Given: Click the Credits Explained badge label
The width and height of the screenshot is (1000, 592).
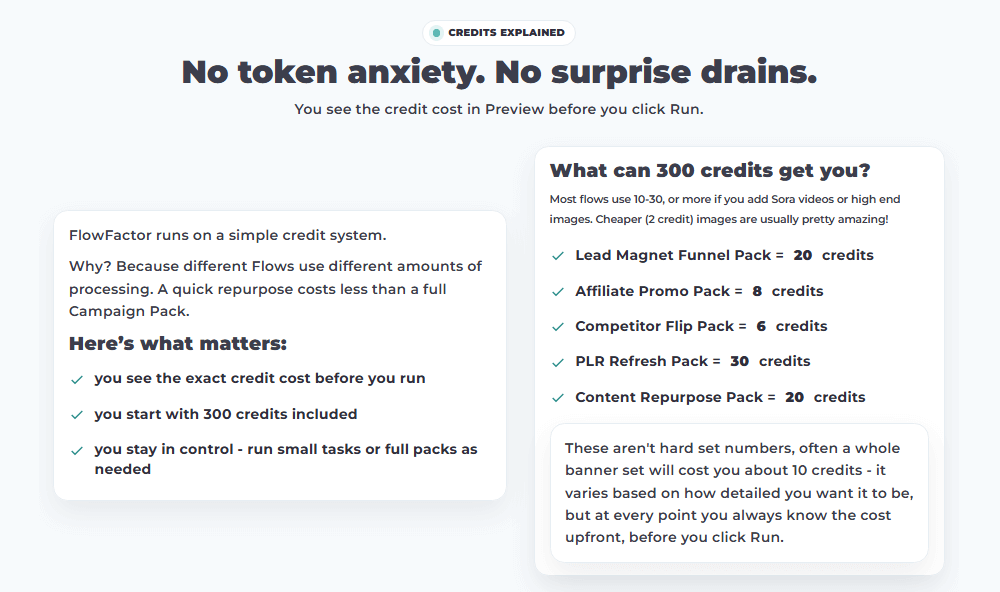Looking at the screenshot, I should tap(506, 33).
